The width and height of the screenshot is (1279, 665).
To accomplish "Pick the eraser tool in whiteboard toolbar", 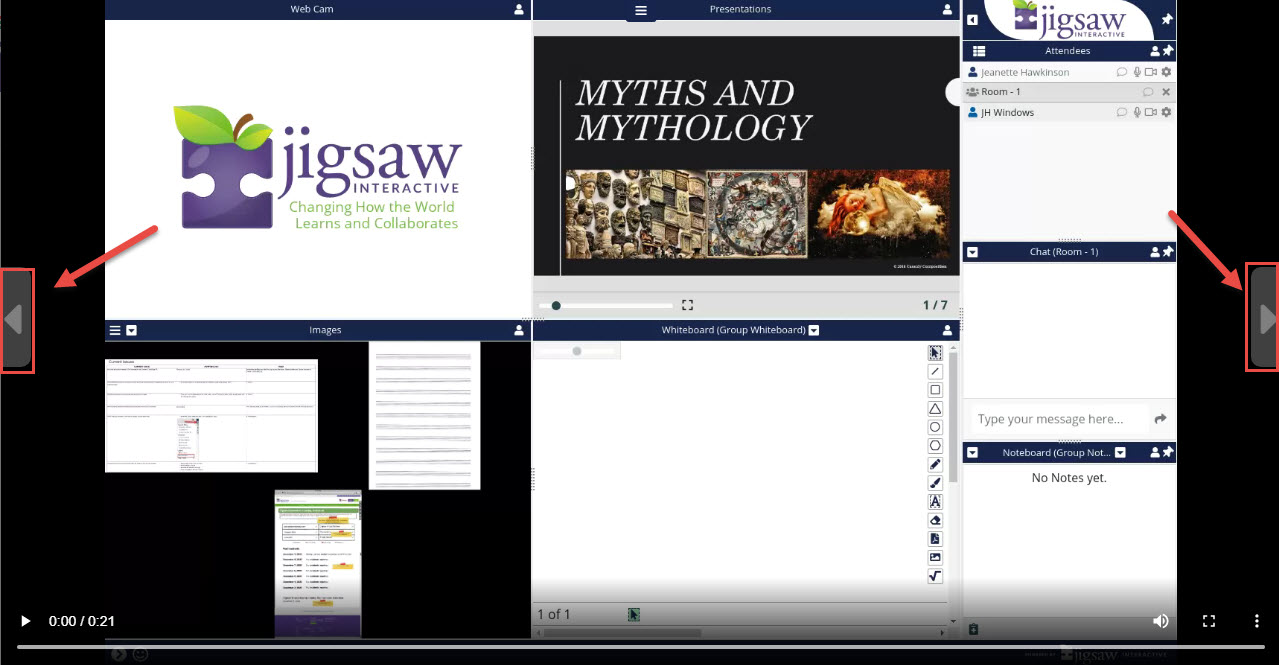I will [x=935, y=520].
